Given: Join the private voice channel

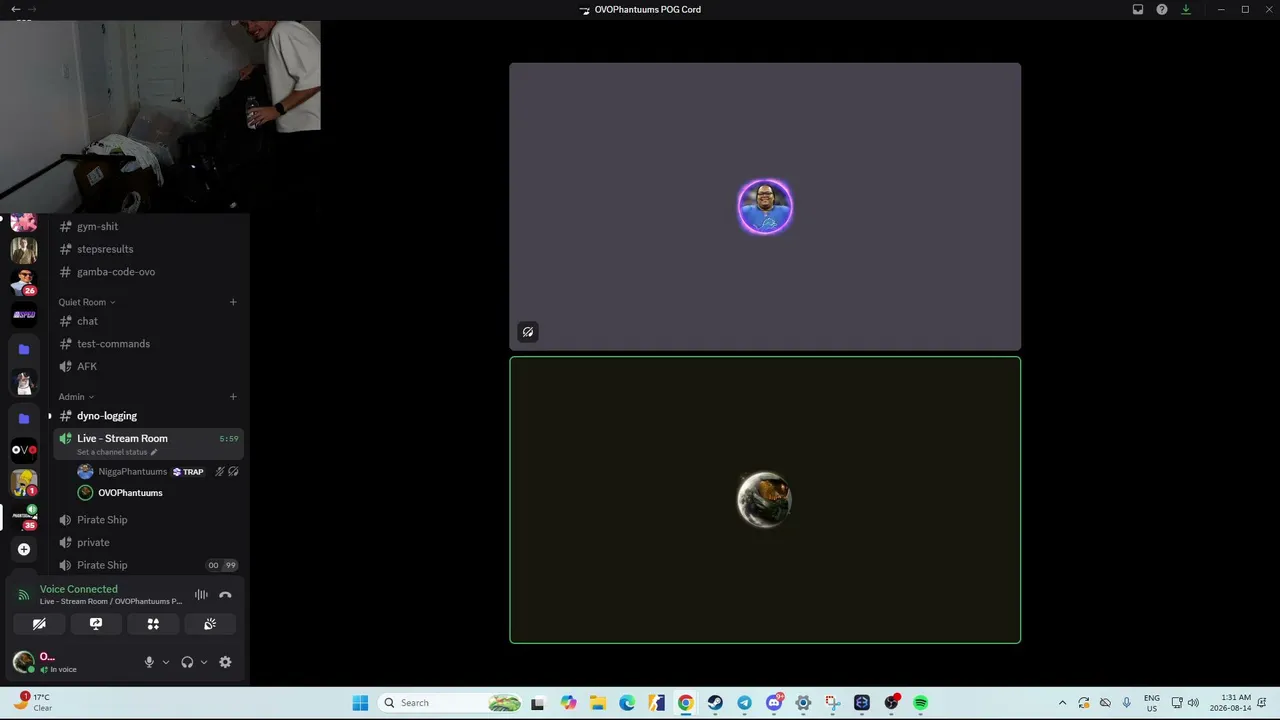Looking at the screenshot, I should point(148,542).
